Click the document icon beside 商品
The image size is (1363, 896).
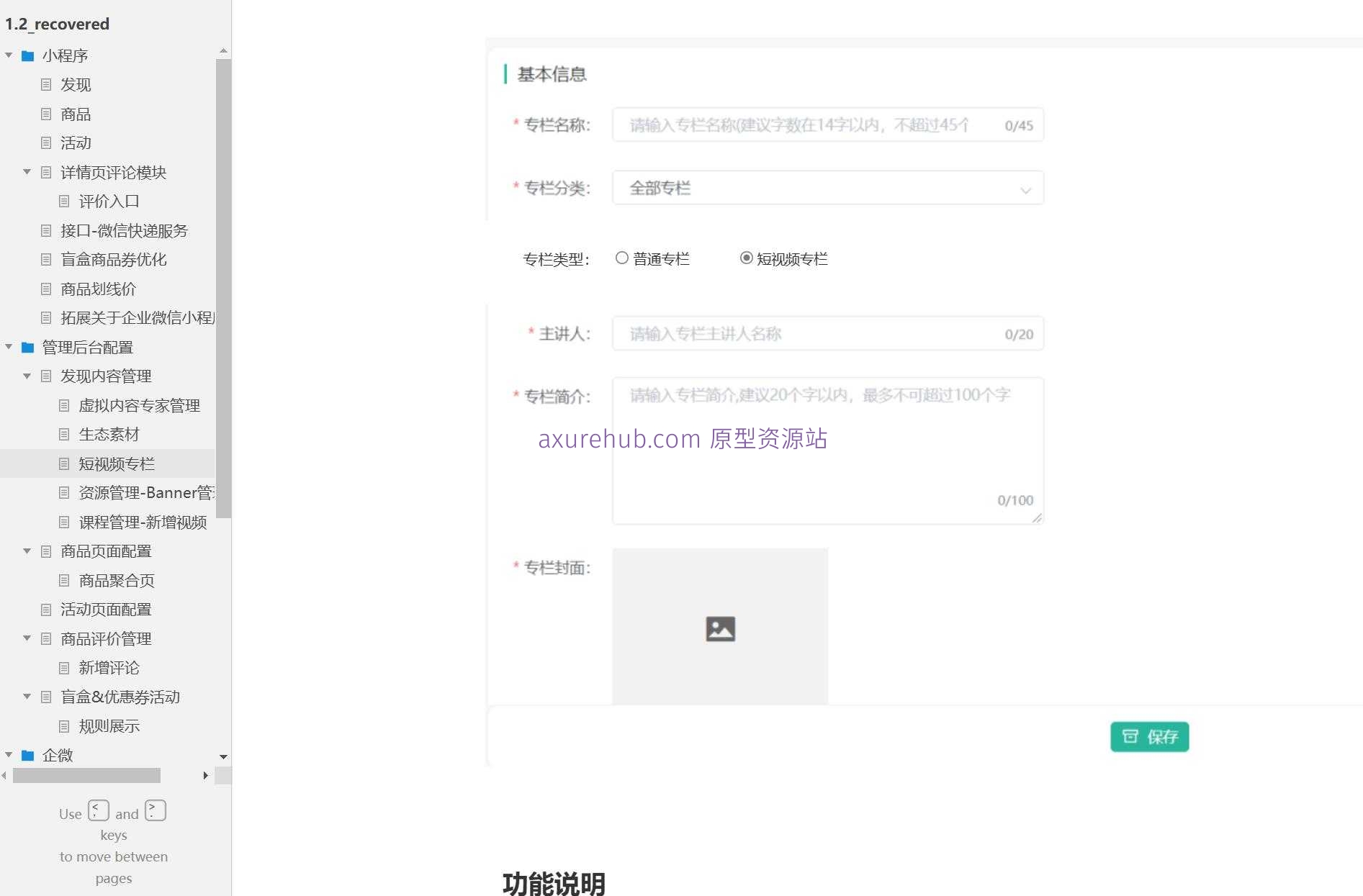(x=46, y=114)
